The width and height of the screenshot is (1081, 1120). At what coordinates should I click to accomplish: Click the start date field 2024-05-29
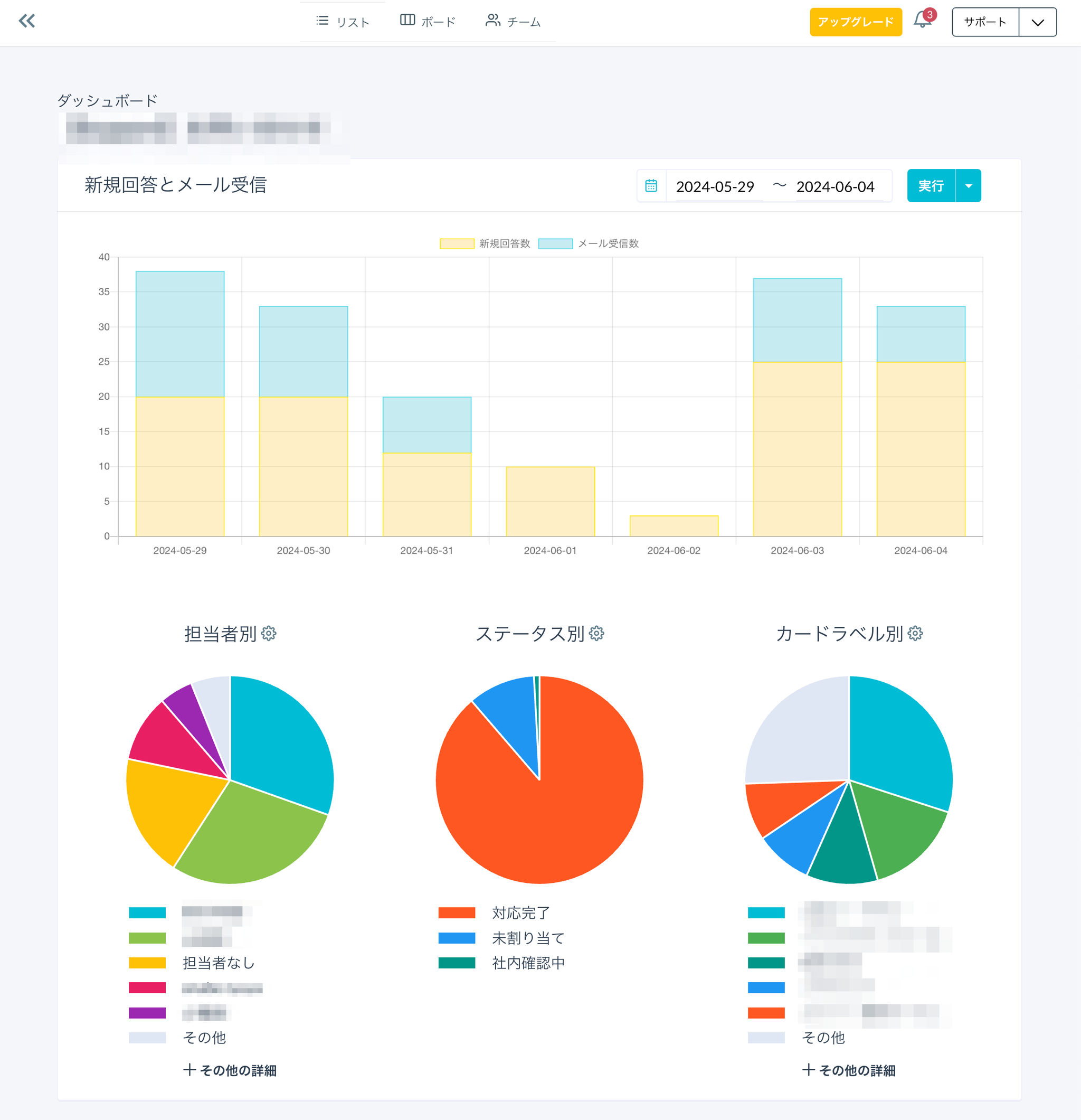tap(714, 186)
